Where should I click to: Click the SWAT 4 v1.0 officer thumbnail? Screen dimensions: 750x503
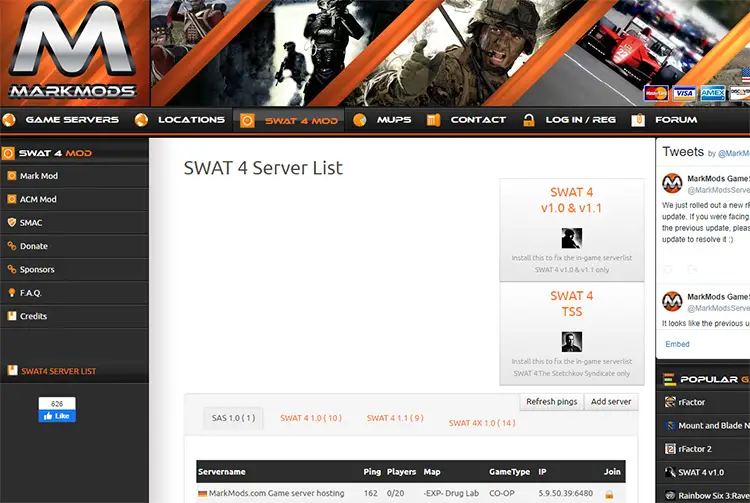pyautogui.click(x=572, y=238)
